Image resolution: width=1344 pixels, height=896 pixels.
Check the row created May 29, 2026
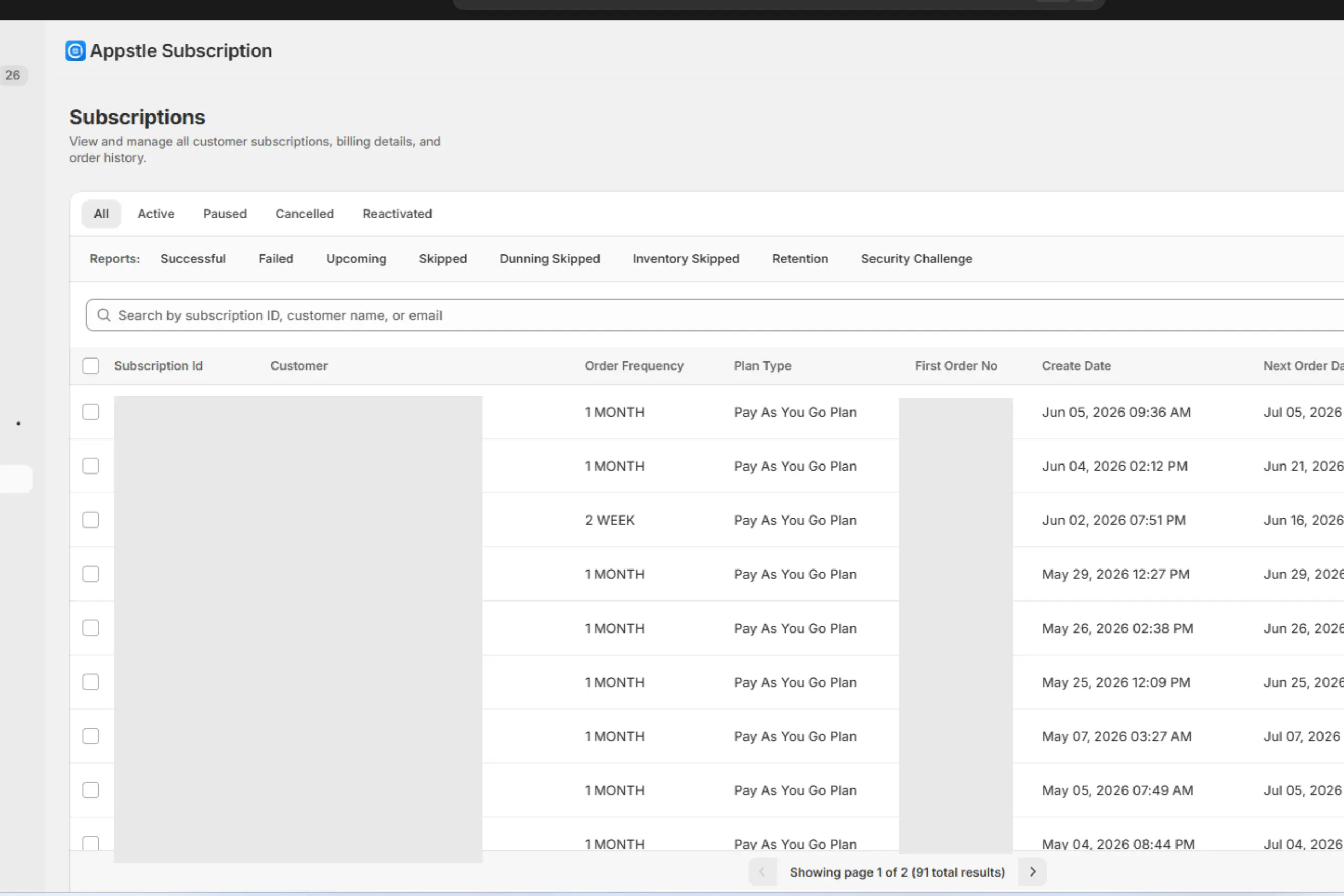(x=90, y=574)
